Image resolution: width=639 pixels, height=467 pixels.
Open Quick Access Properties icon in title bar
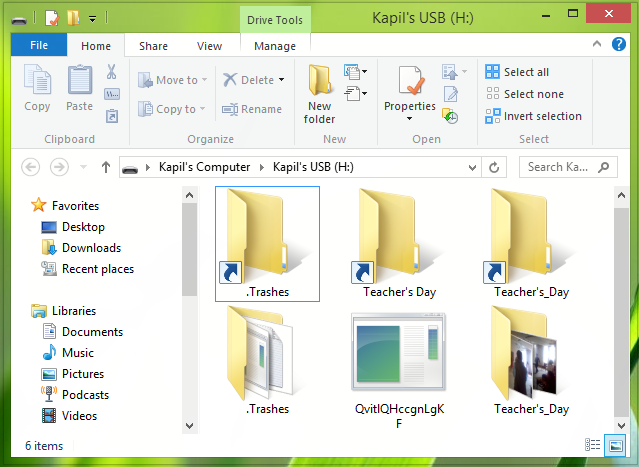(x=52, y=18)
